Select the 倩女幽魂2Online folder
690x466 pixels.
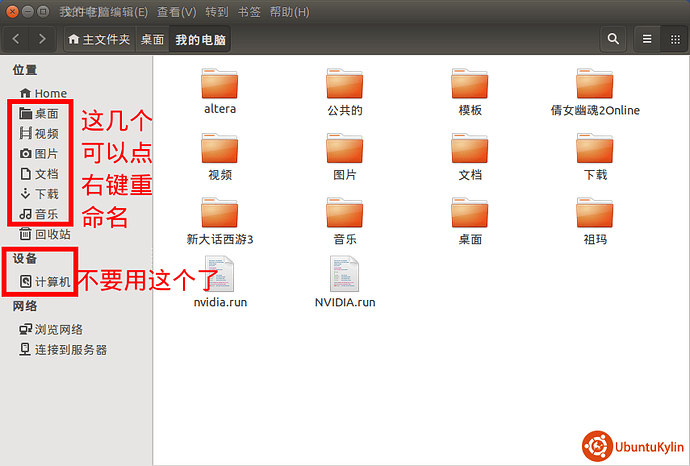point(595,92)
